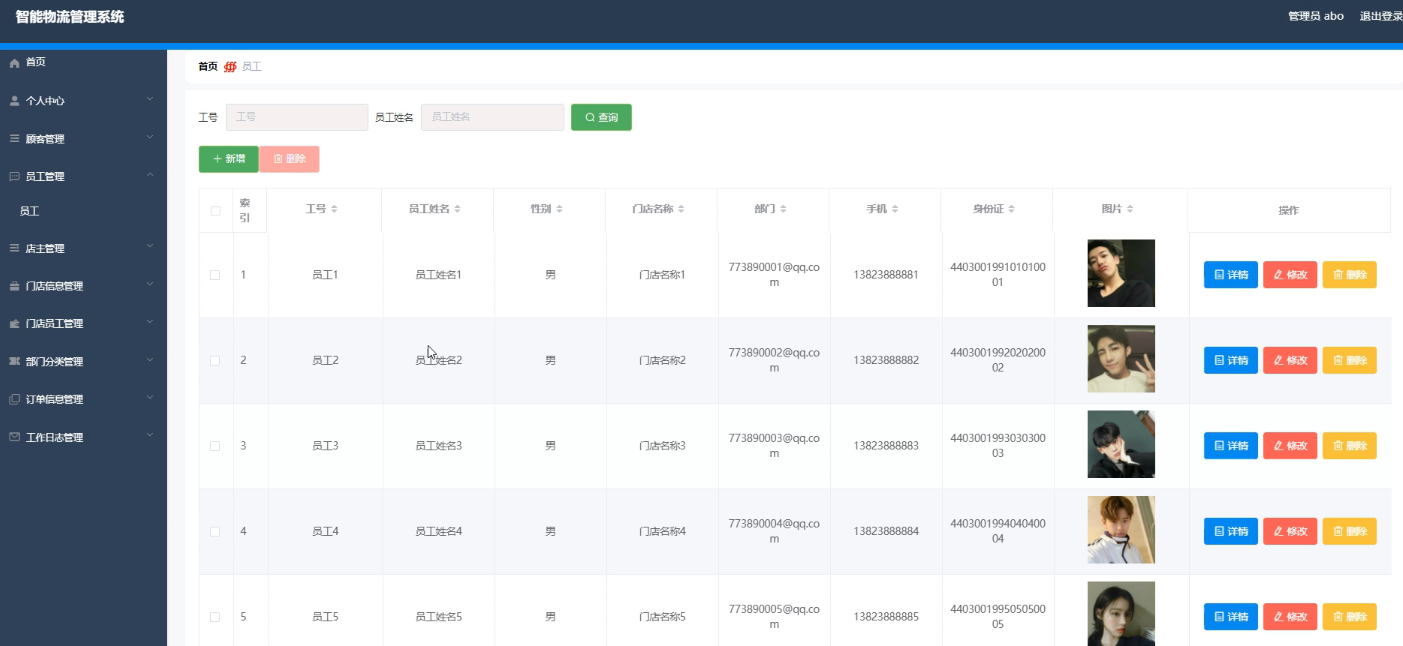
Task: Expand the 店主管理 menu chevron
Action: coord(150,246)
